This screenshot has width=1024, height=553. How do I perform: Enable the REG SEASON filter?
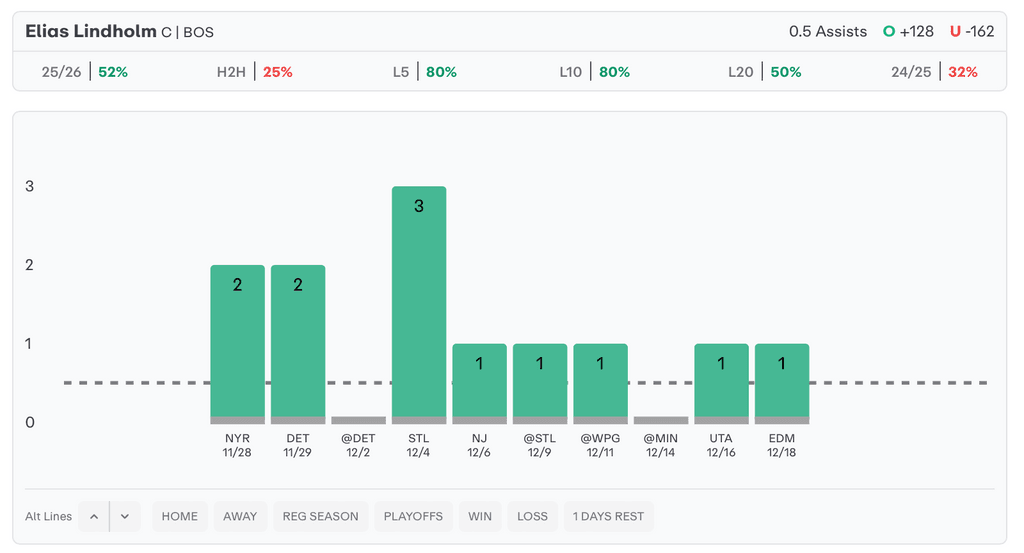click(321, 516)
